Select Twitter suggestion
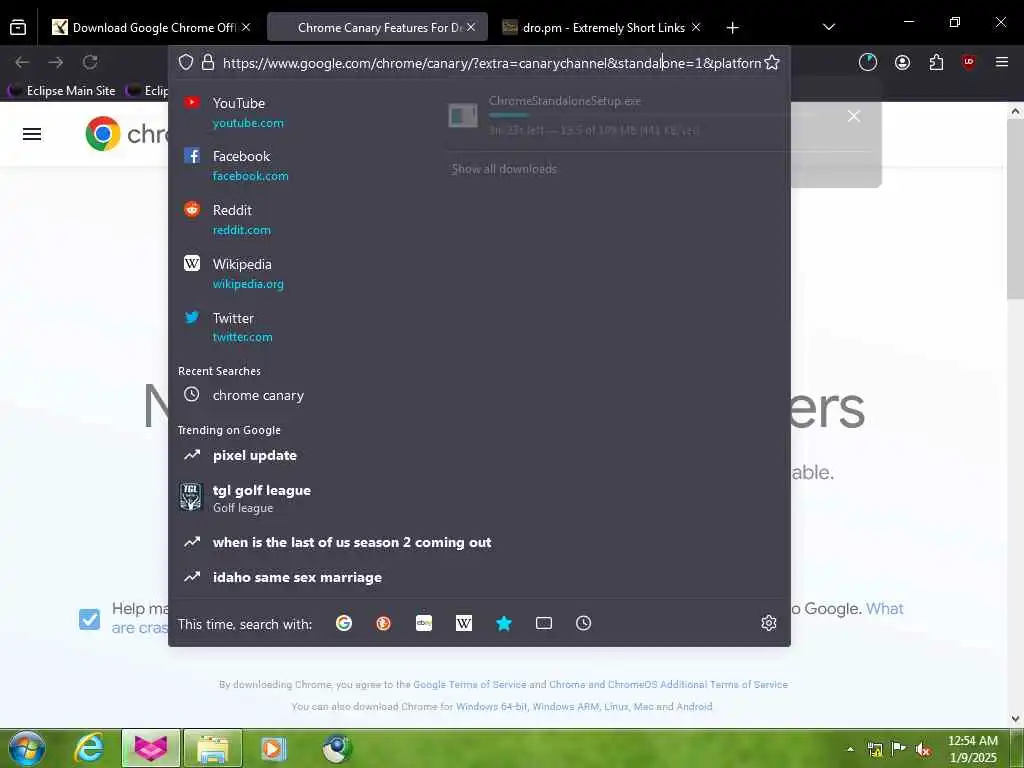 479,327
